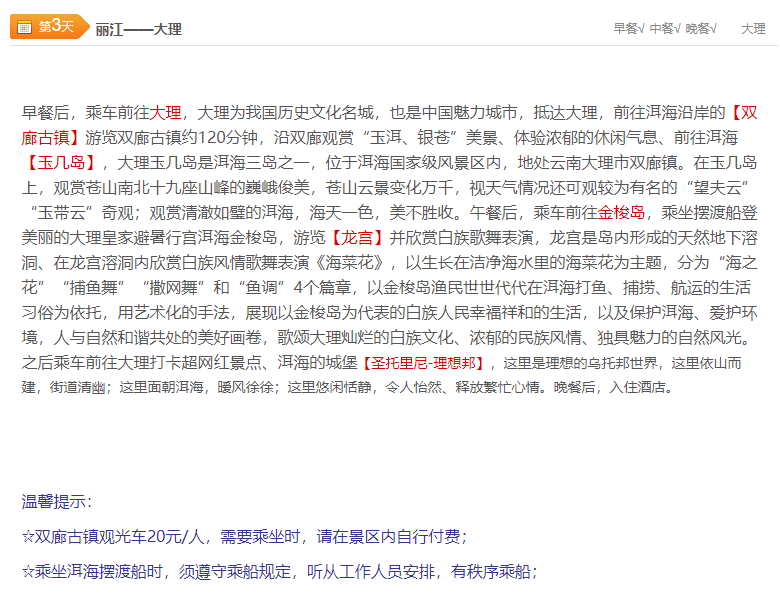Click the tip about 双廊古镇观光车20元/人
Image resolution: width=780 pixels, height=600 pixels.
pos(245,536)
